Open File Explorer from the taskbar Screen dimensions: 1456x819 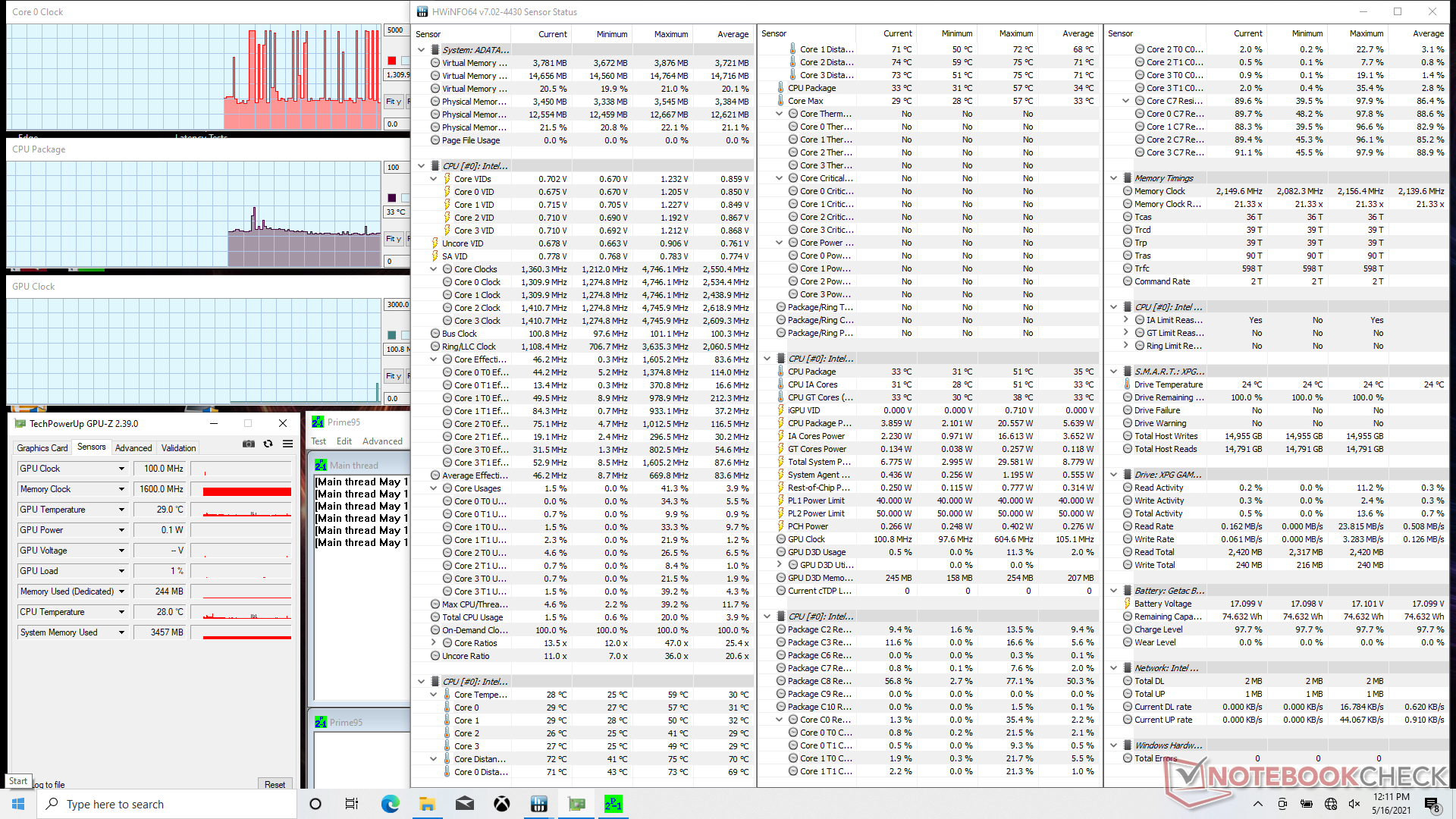pos(427,804)
